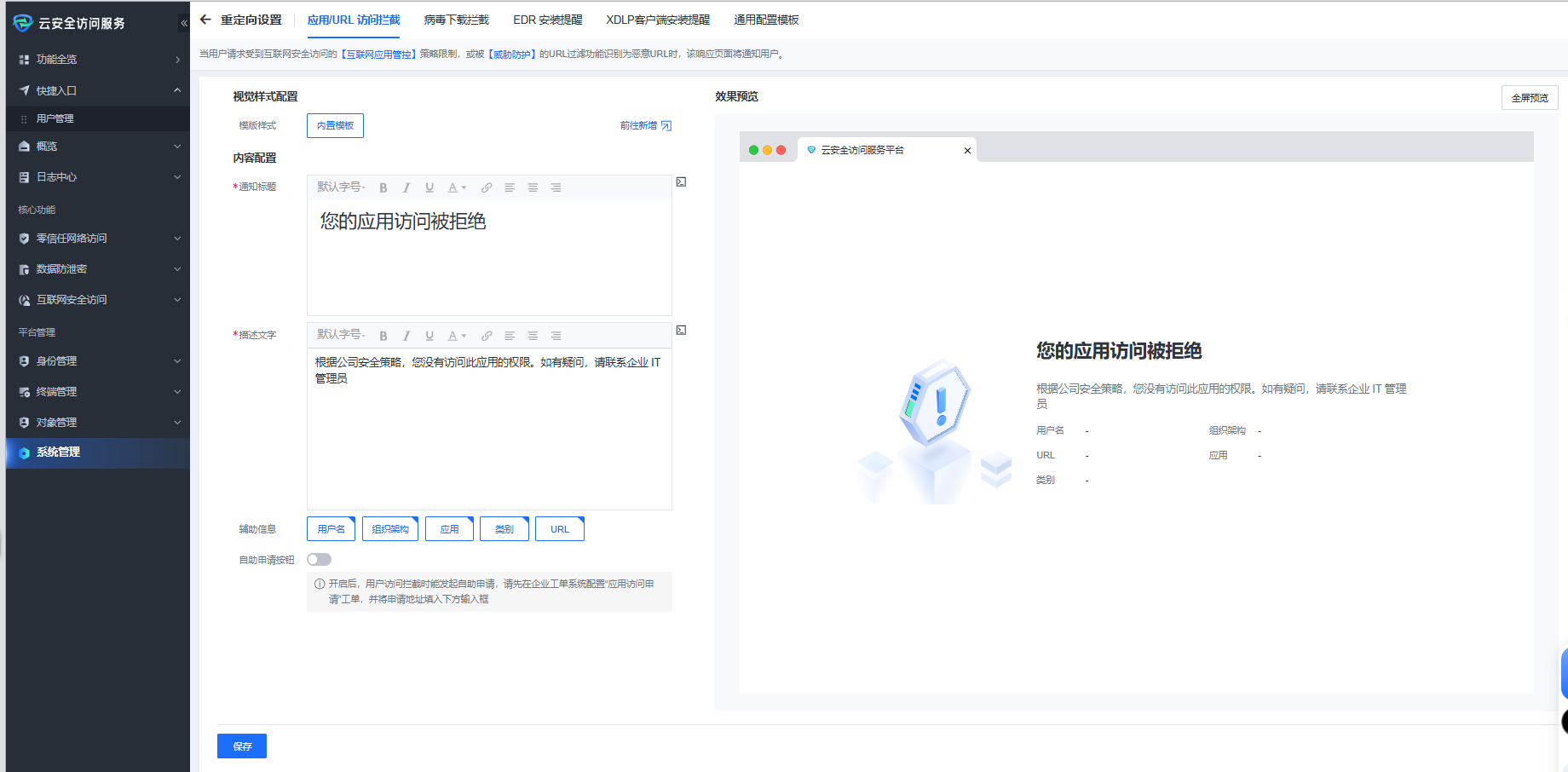The image size is (1568, 772).
Task: Center align text in 通知标题 editor
Action: pos(533,187)
